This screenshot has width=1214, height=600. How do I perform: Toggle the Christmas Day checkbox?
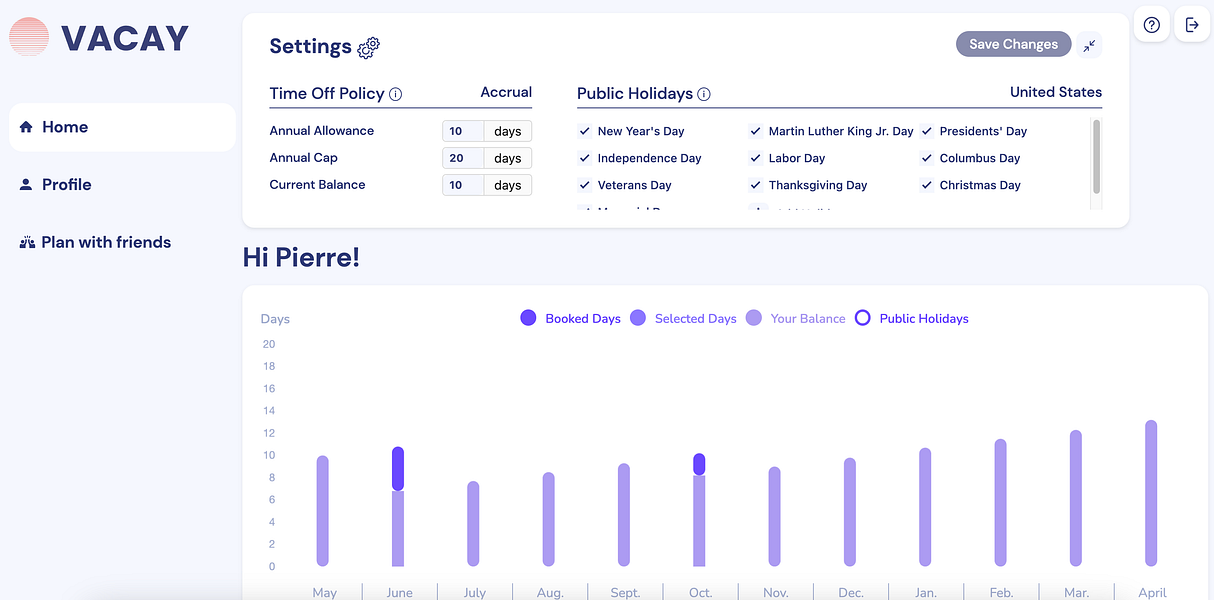click(x=927, y=185)
